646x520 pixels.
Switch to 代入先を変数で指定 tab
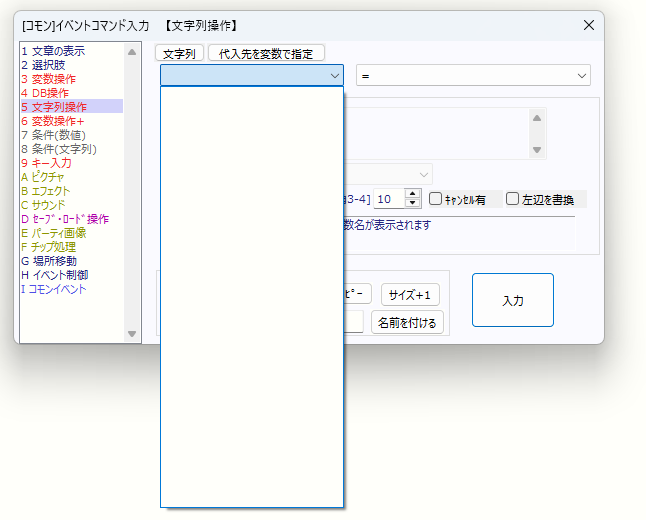(x=266, y=54)
